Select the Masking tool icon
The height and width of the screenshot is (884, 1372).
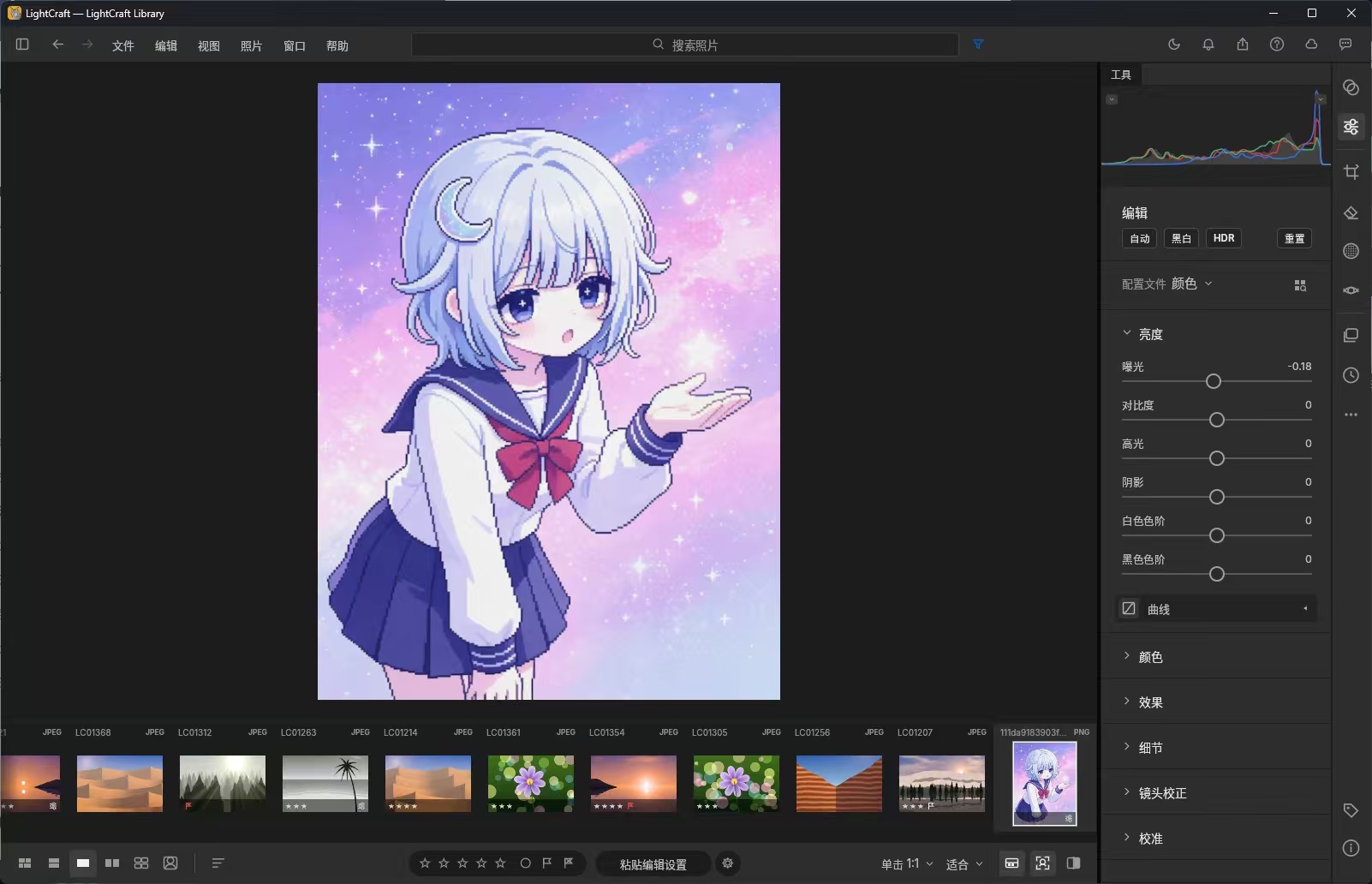[x=1351, y=251]
